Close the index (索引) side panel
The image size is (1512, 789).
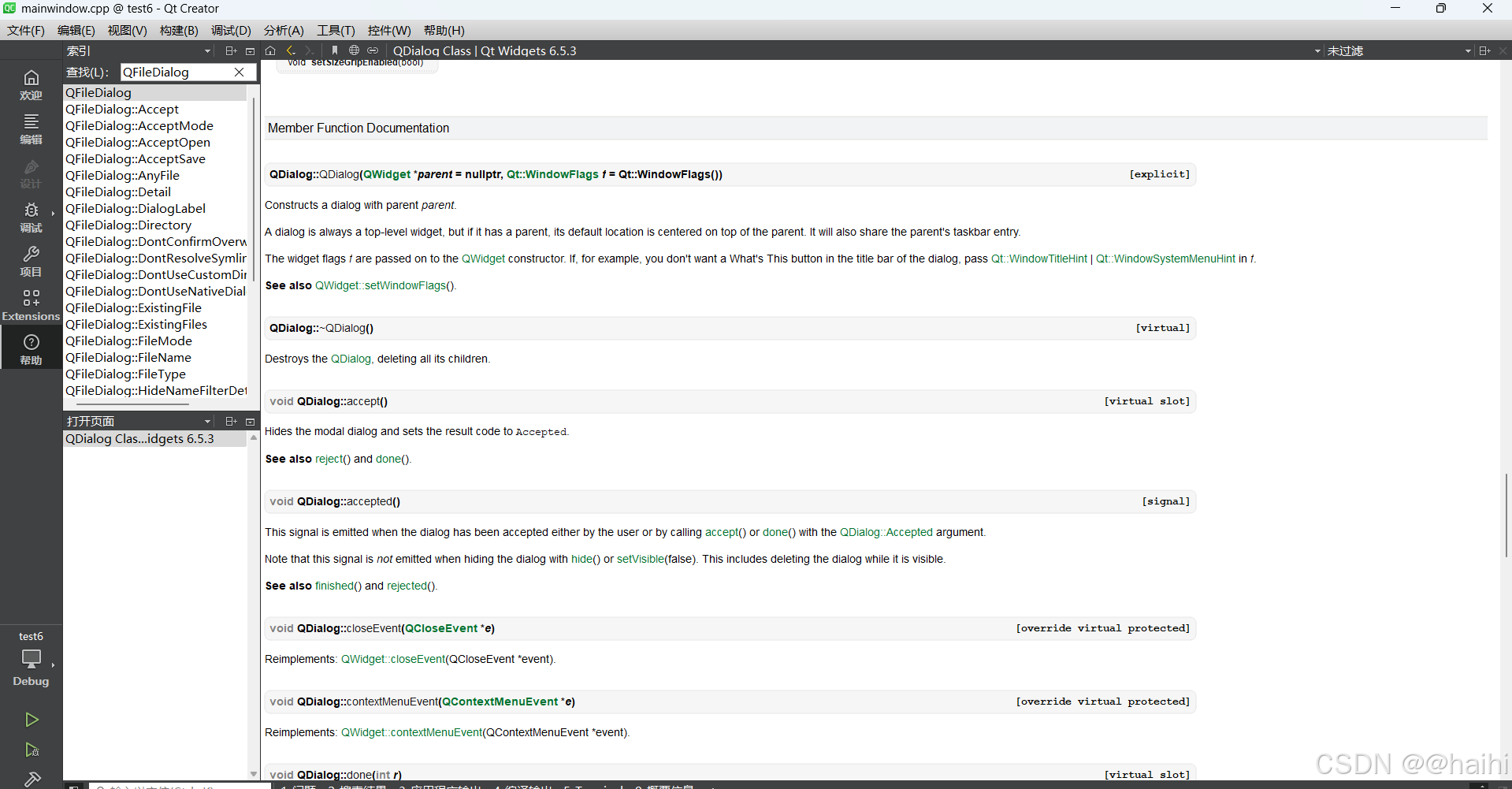(251, 50)
